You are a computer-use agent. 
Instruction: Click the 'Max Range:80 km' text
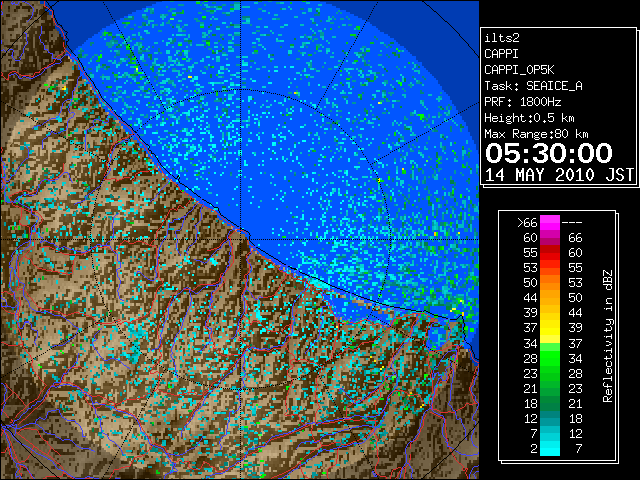(x=536, y=134)
